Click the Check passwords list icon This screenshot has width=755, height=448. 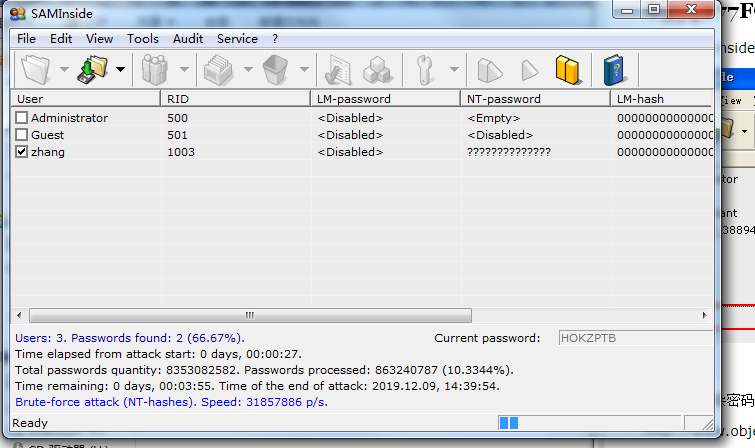point(338,70)
